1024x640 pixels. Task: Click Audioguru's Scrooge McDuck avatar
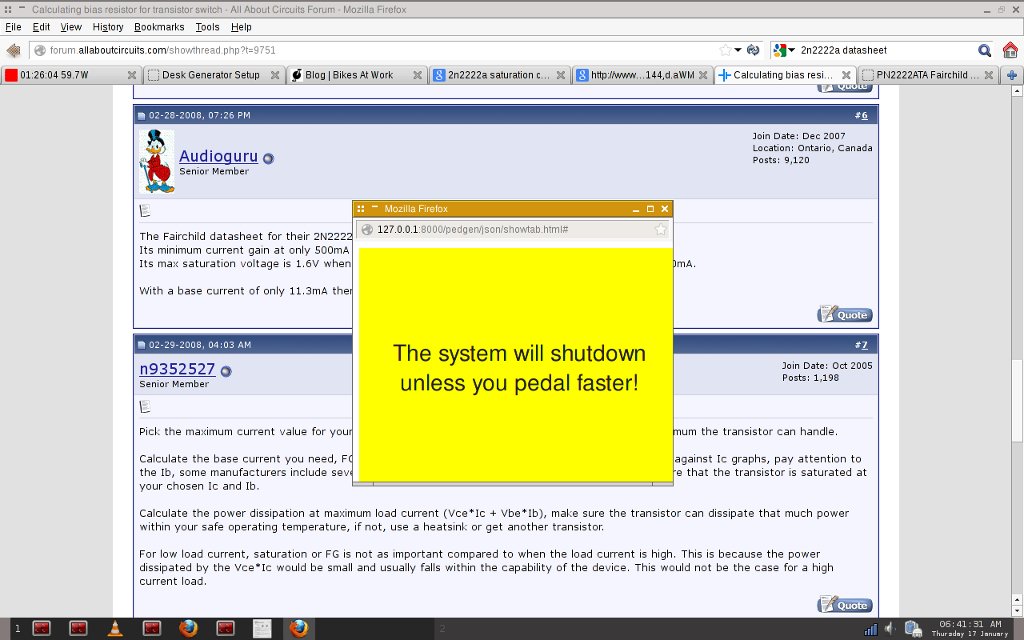tap(157, 161)
